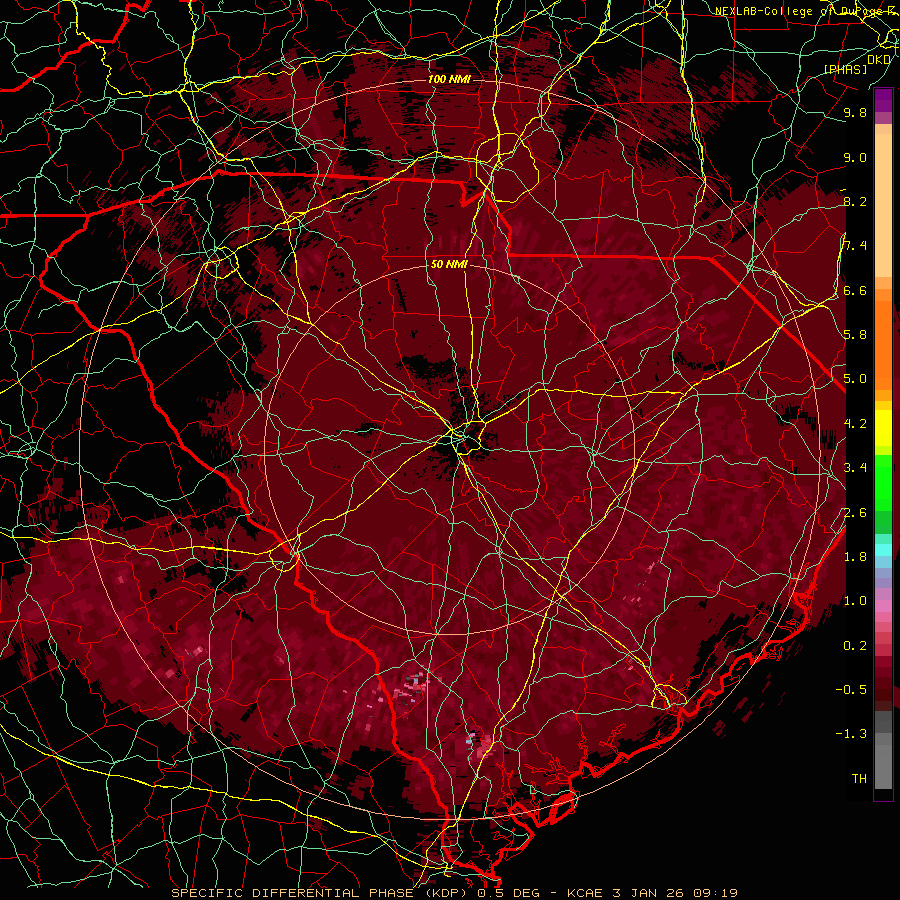Click the "[PHAS]" legend heading

[x=845, y=69]
